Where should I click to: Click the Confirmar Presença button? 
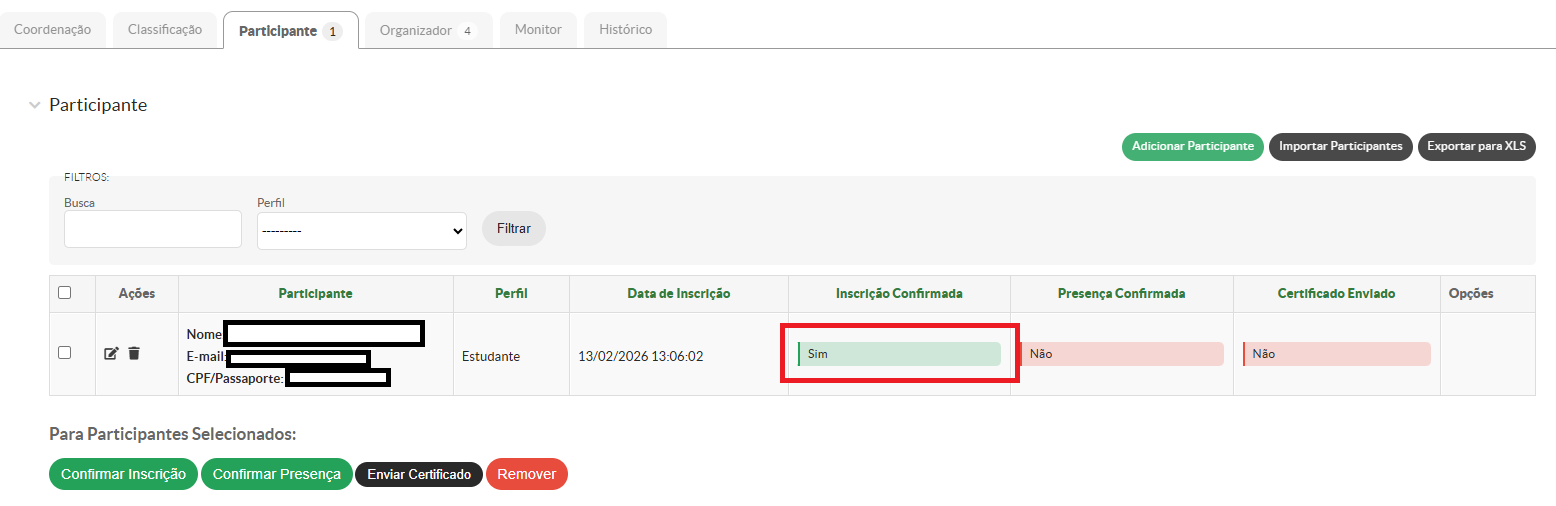tap(276, 474)
